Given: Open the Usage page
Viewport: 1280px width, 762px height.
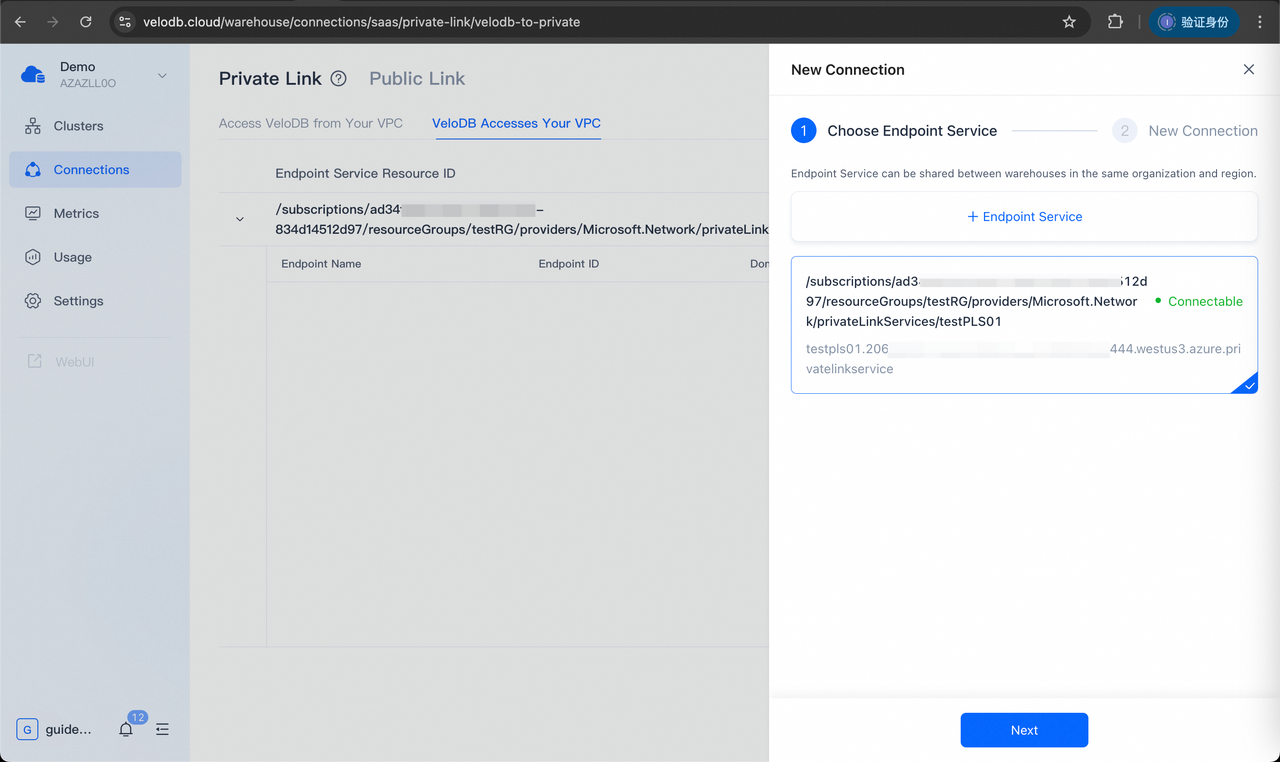Looking at the screenshot, I should click(70, 257).
